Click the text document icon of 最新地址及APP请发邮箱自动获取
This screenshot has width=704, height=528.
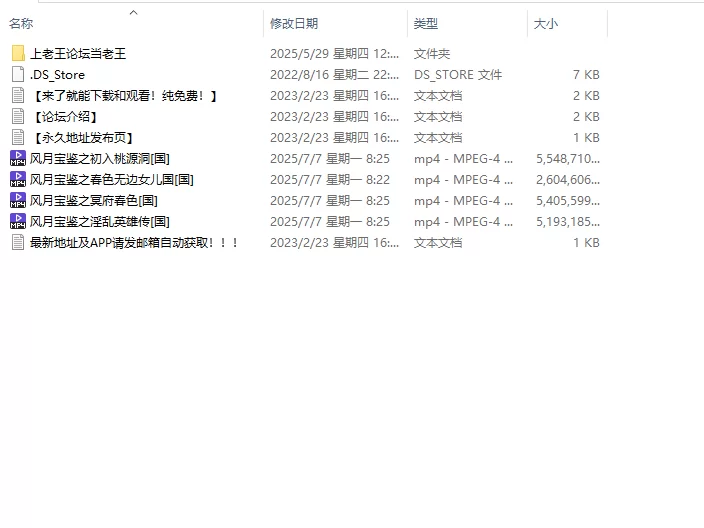coord(18,243)
